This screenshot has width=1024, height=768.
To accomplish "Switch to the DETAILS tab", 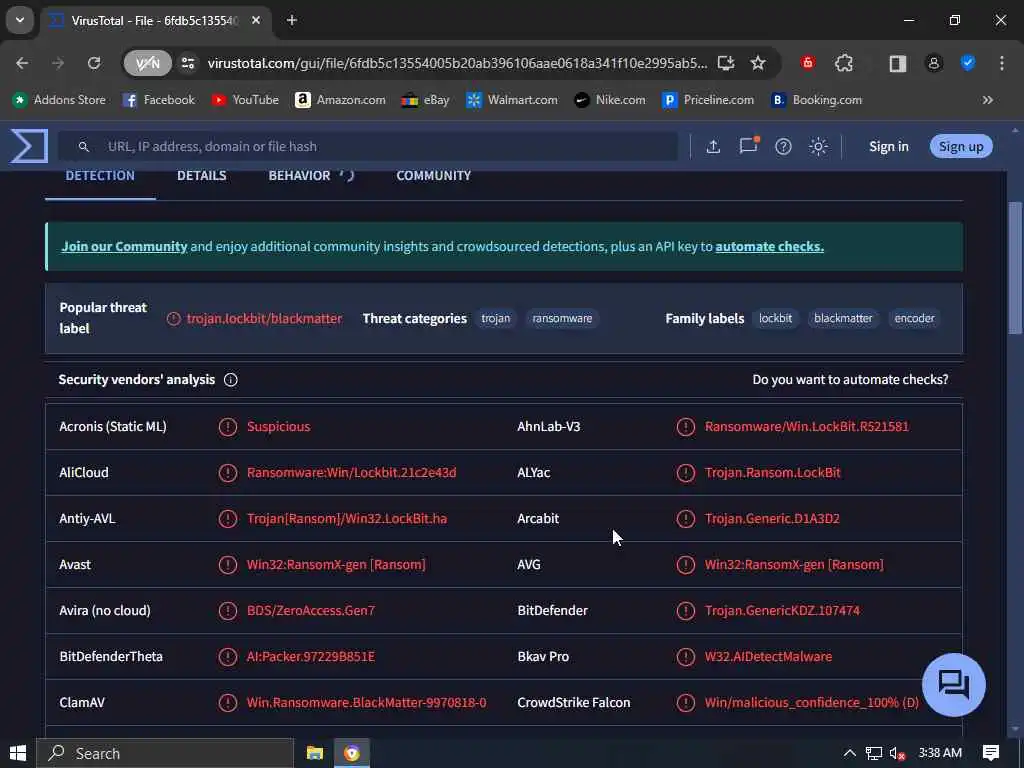I will click(x=202, y=176).
